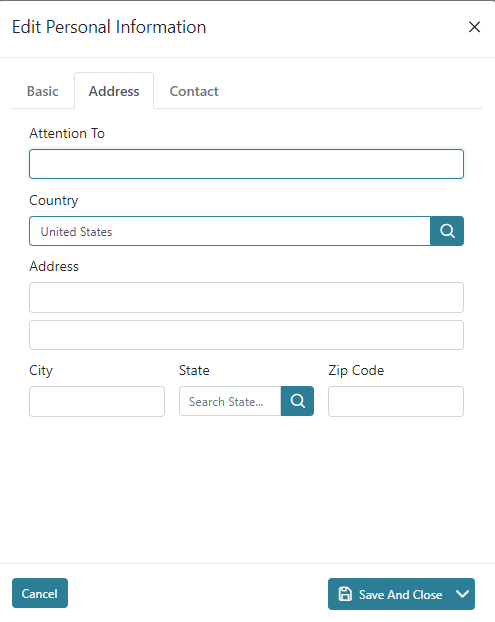Click the Country search magnifier icon

447,231
